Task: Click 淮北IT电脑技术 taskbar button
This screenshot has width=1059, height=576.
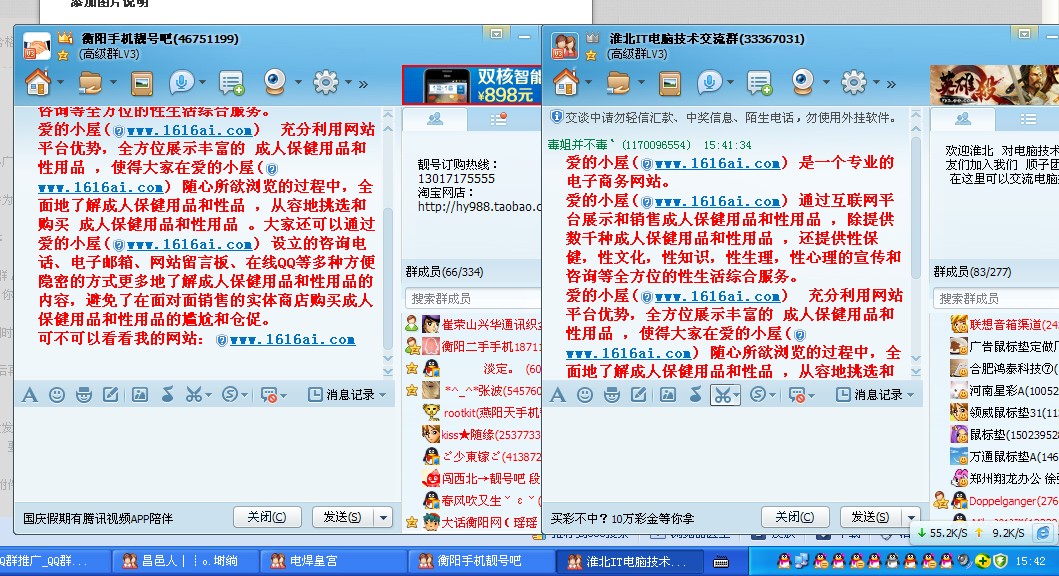Action: pos(628,561)
